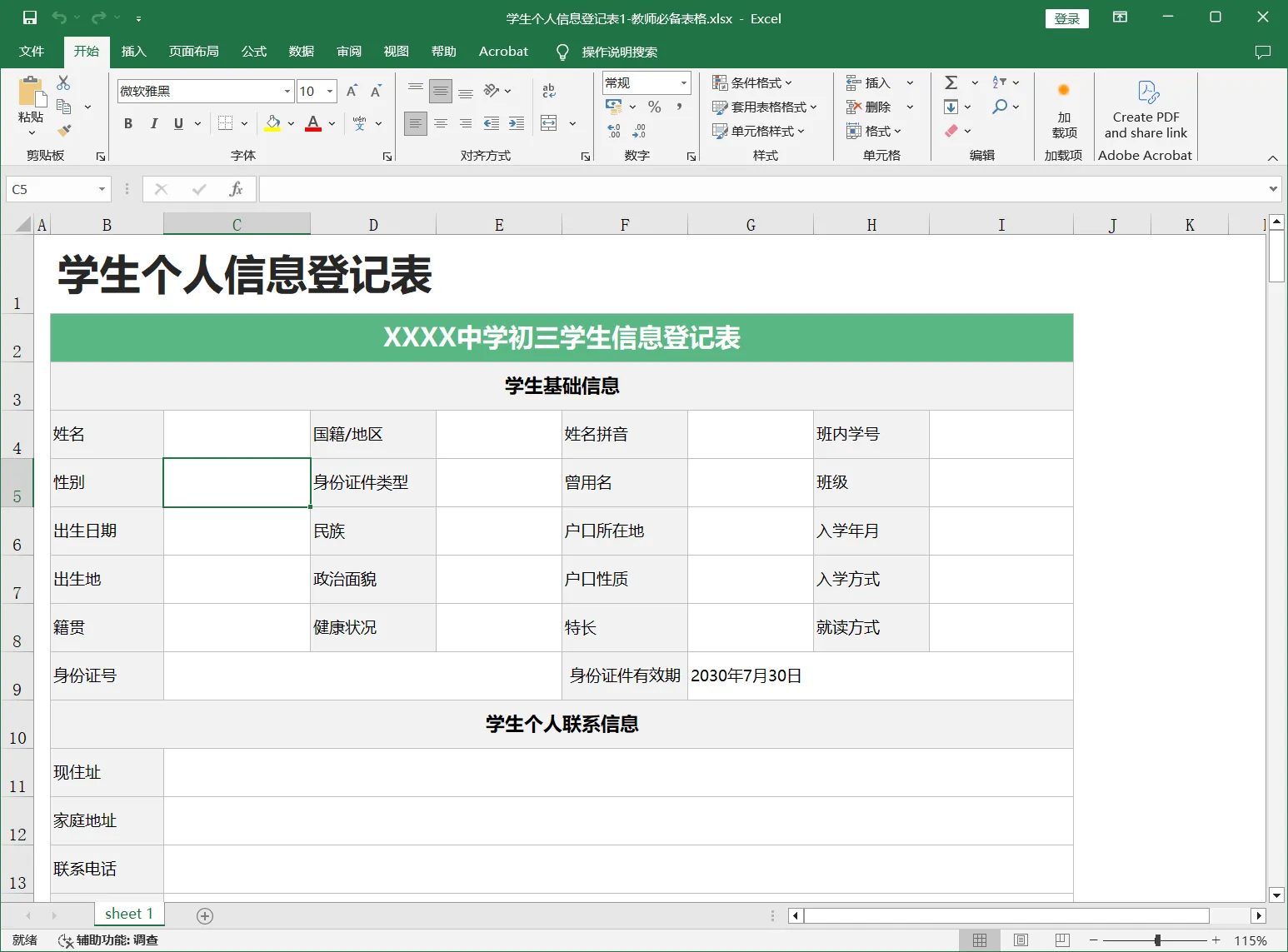Switch to the 公式 ribbon tab
Screen dimensions: 1288x952
(x=253, y=52)
